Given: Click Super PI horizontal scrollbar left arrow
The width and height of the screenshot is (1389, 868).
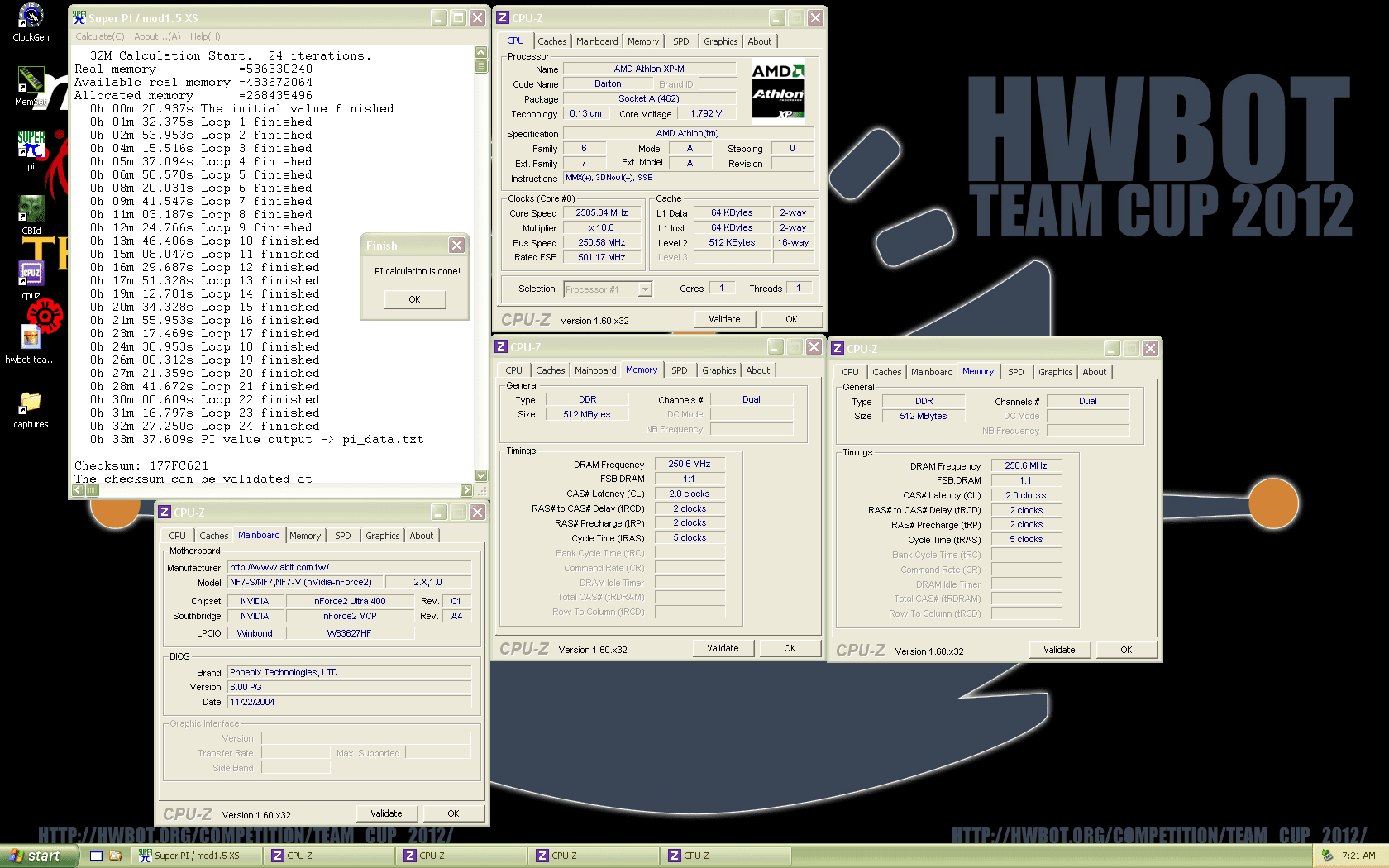Looking at the screenshot, I should point(78,490).
